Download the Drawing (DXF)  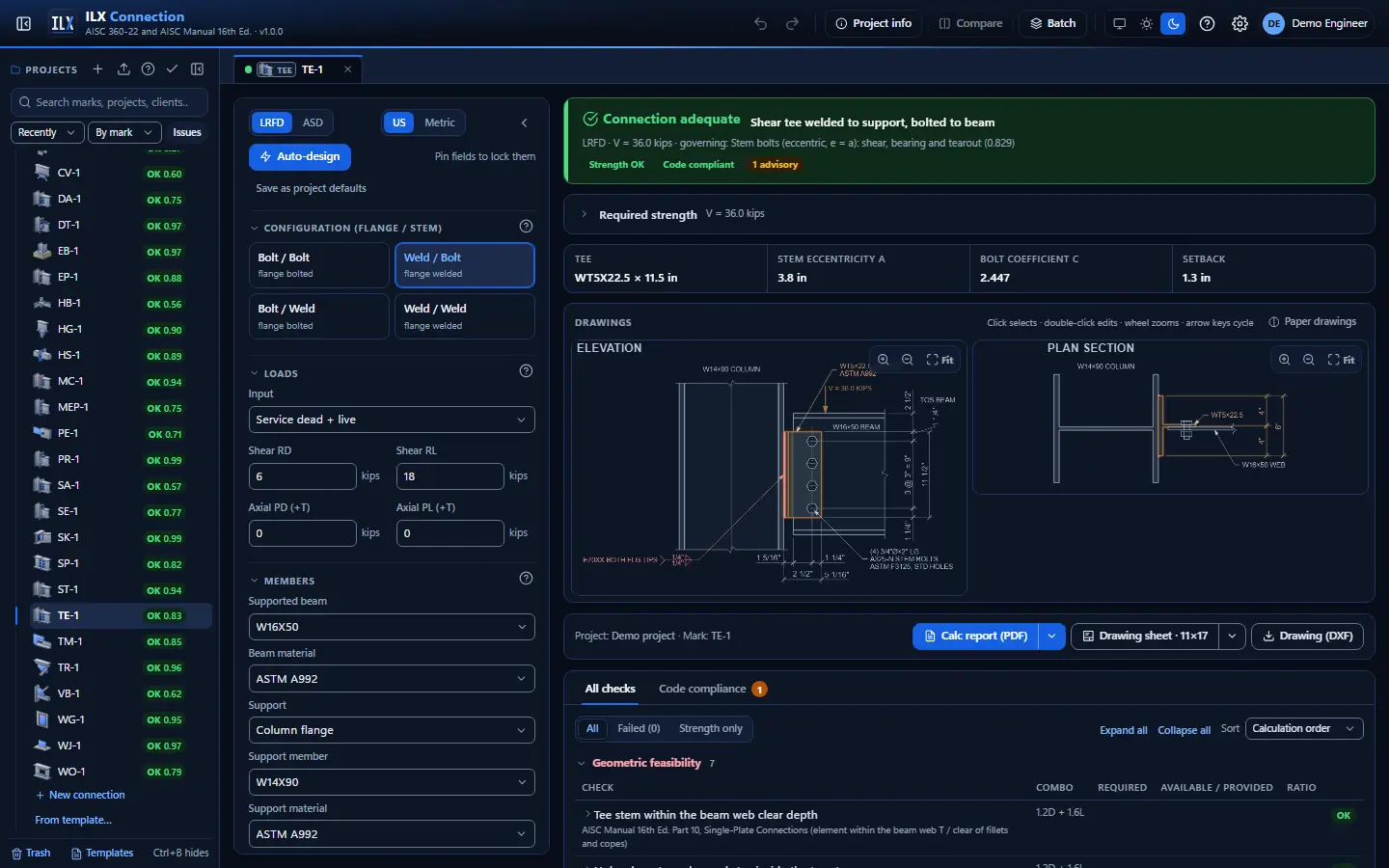tap(1307, 637)
